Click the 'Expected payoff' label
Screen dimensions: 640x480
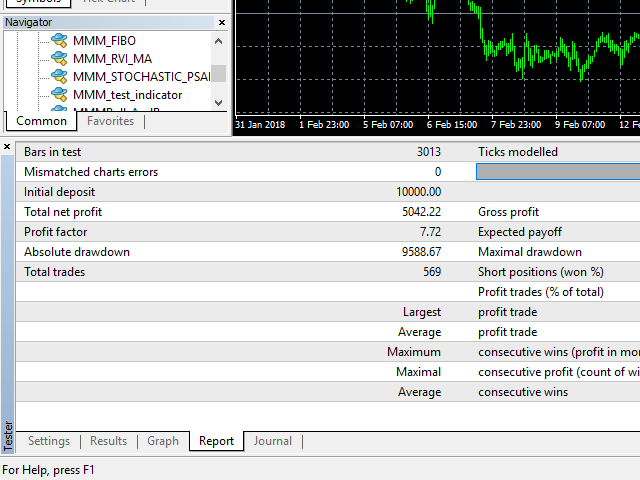pyautogui.click(x=520, y=232)
